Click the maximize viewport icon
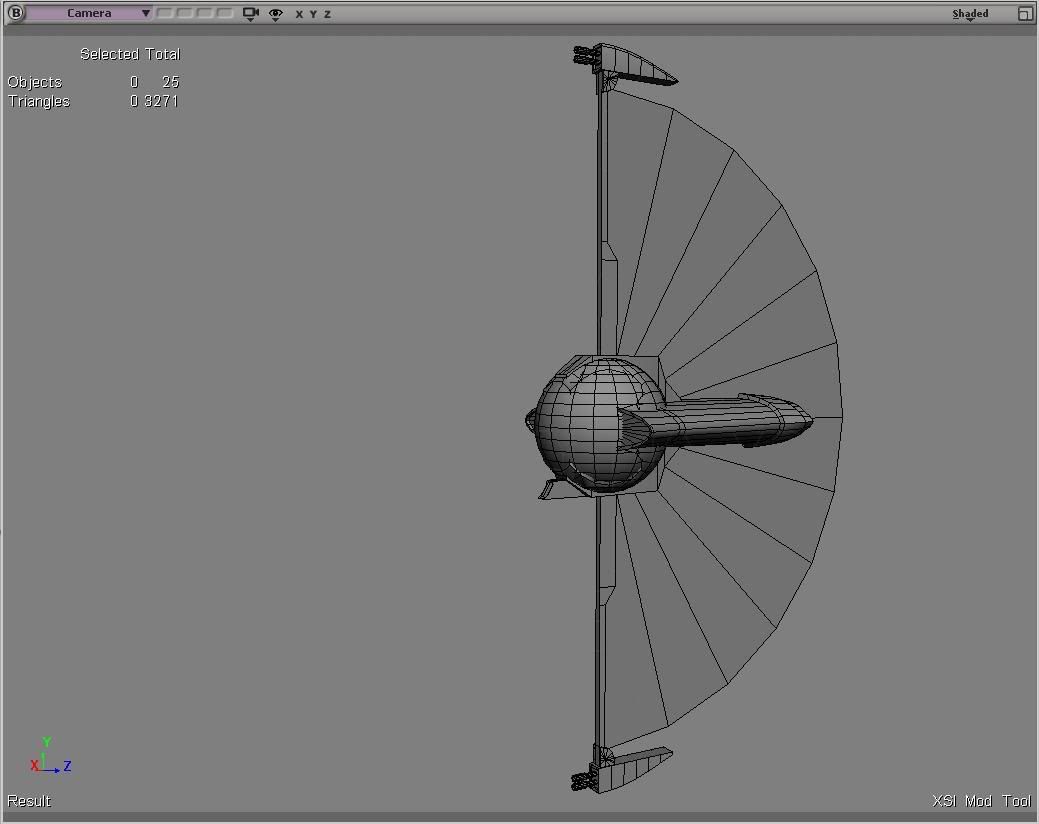The height and width of the screenshot is (824, 1039). 1024,13
